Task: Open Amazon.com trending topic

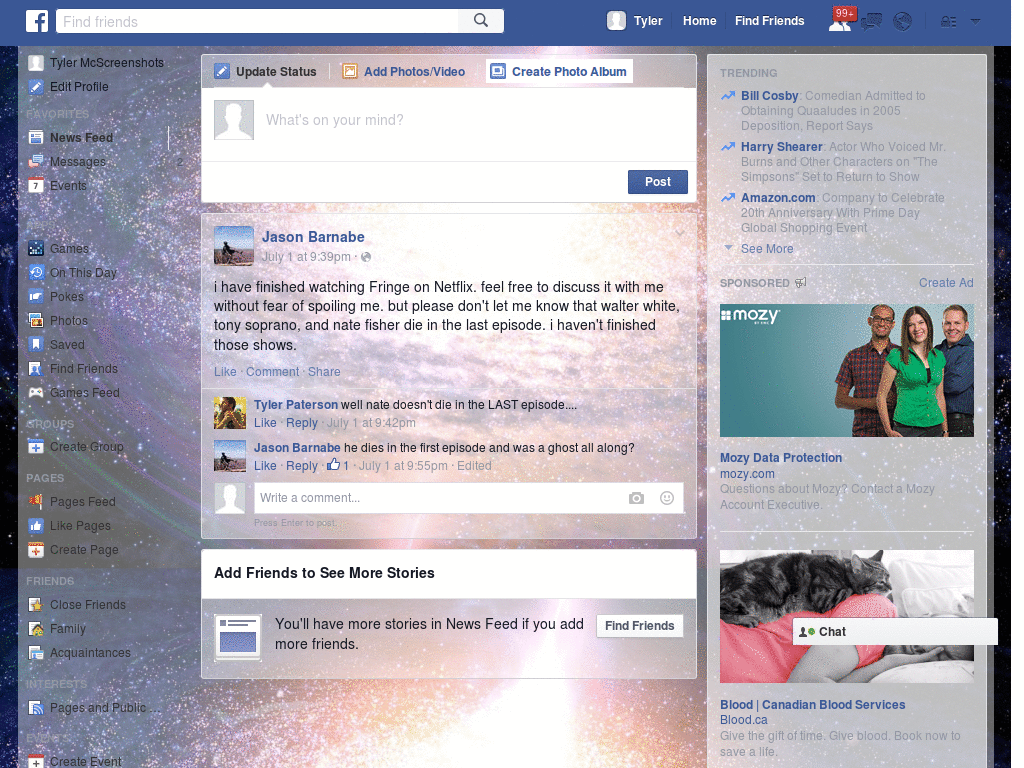Action: [778, 198]
